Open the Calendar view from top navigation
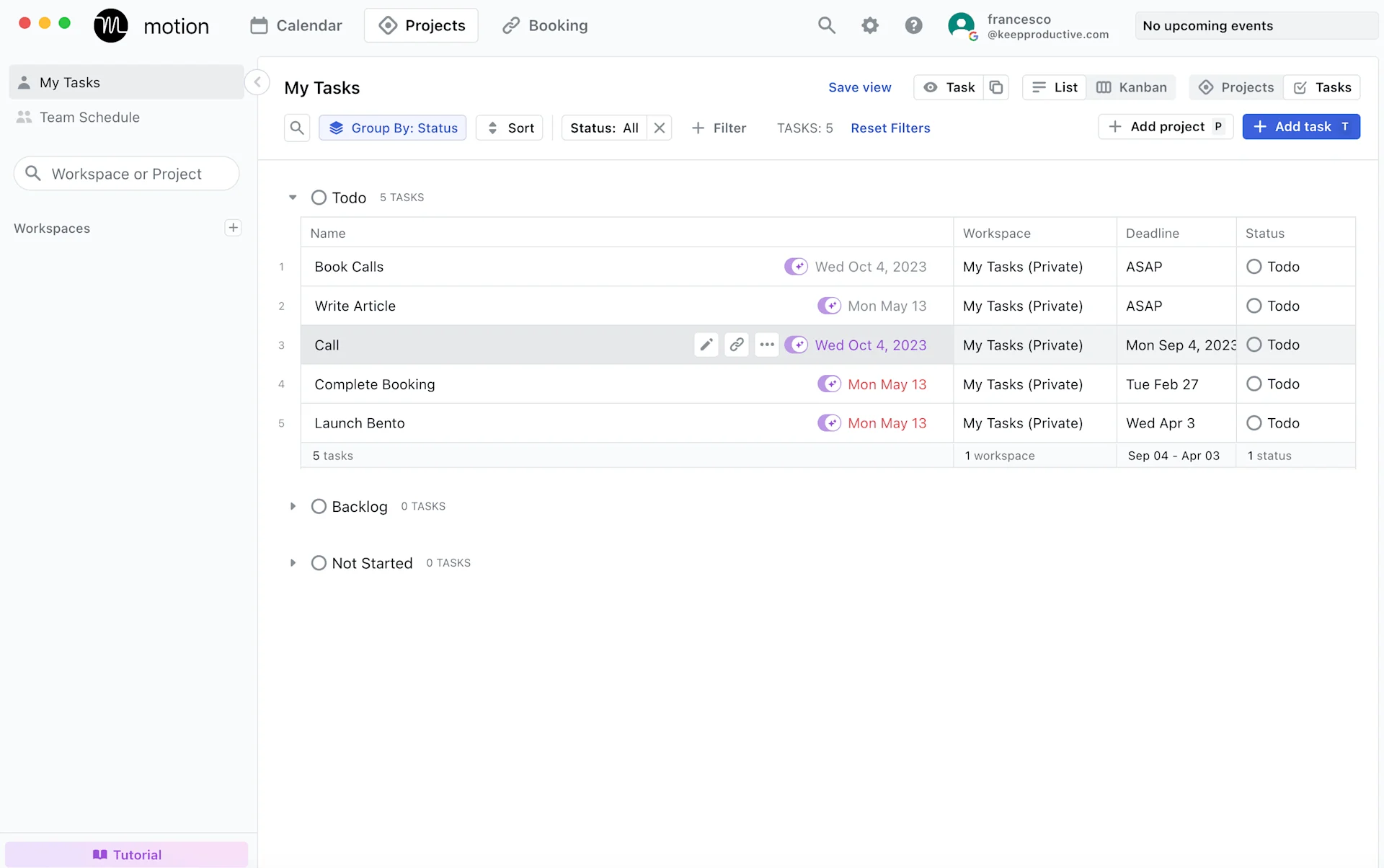The image size is (1384, 868). [x=296, y=25]
